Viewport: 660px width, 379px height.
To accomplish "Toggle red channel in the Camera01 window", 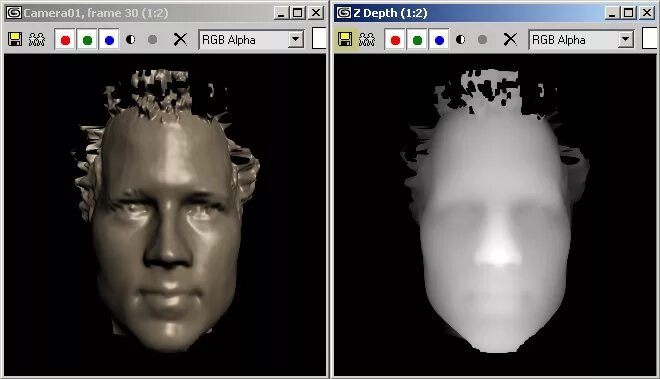I will (65, 40).
